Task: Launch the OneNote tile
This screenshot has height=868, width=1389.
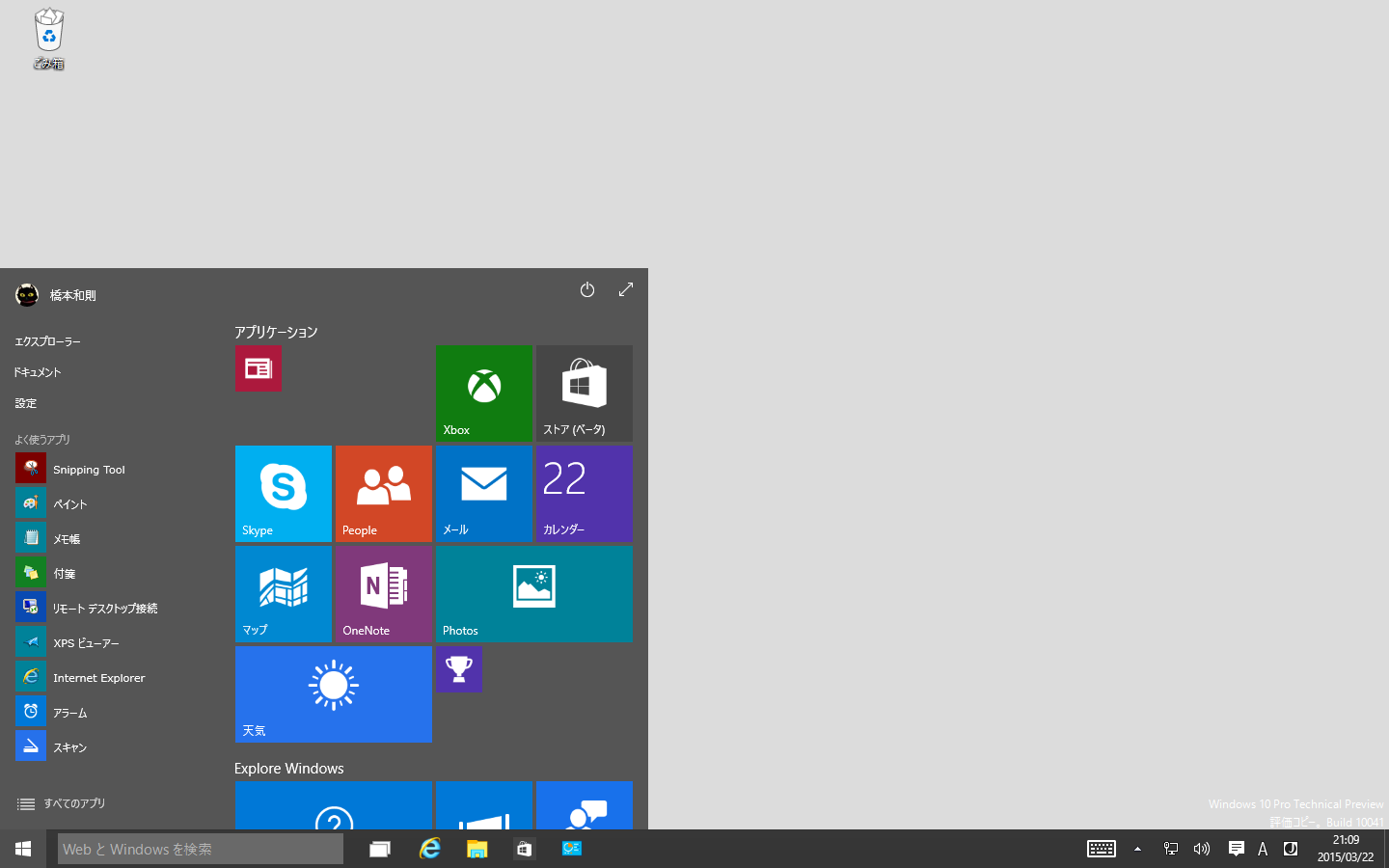Action: click(x=383, y=594)
